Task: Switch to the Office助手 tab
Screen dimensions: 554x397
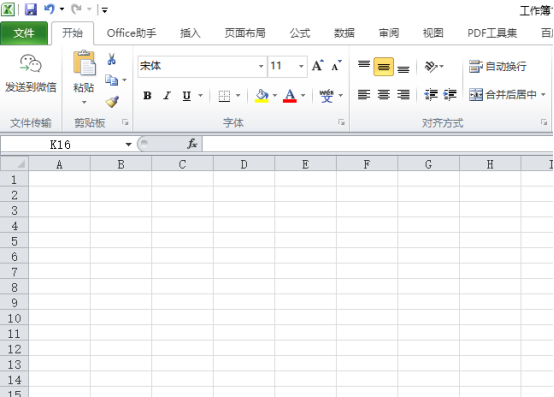Action: [131, 33]
